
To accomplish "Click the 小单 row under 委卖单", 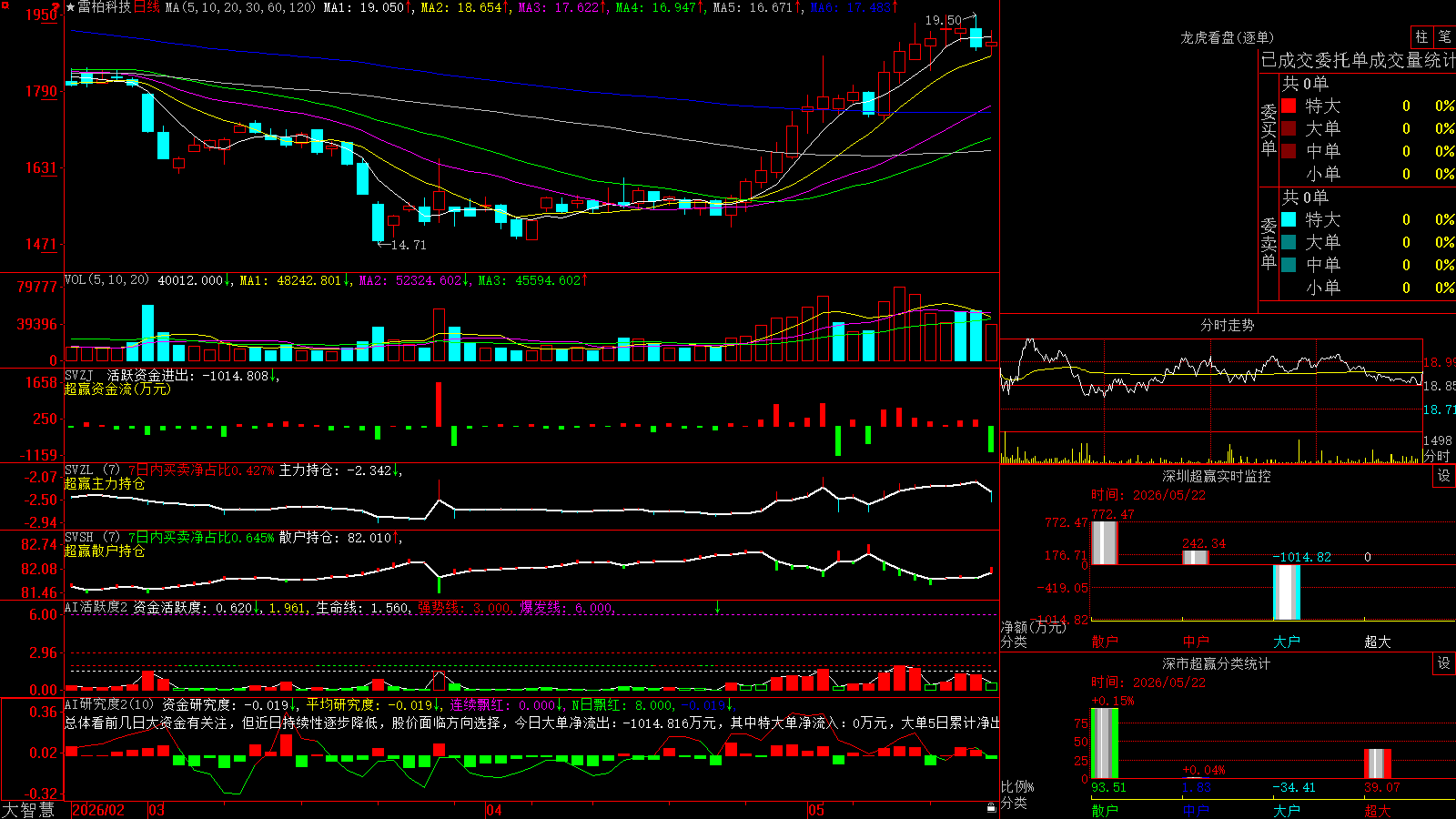I will tap(1367, 288).
